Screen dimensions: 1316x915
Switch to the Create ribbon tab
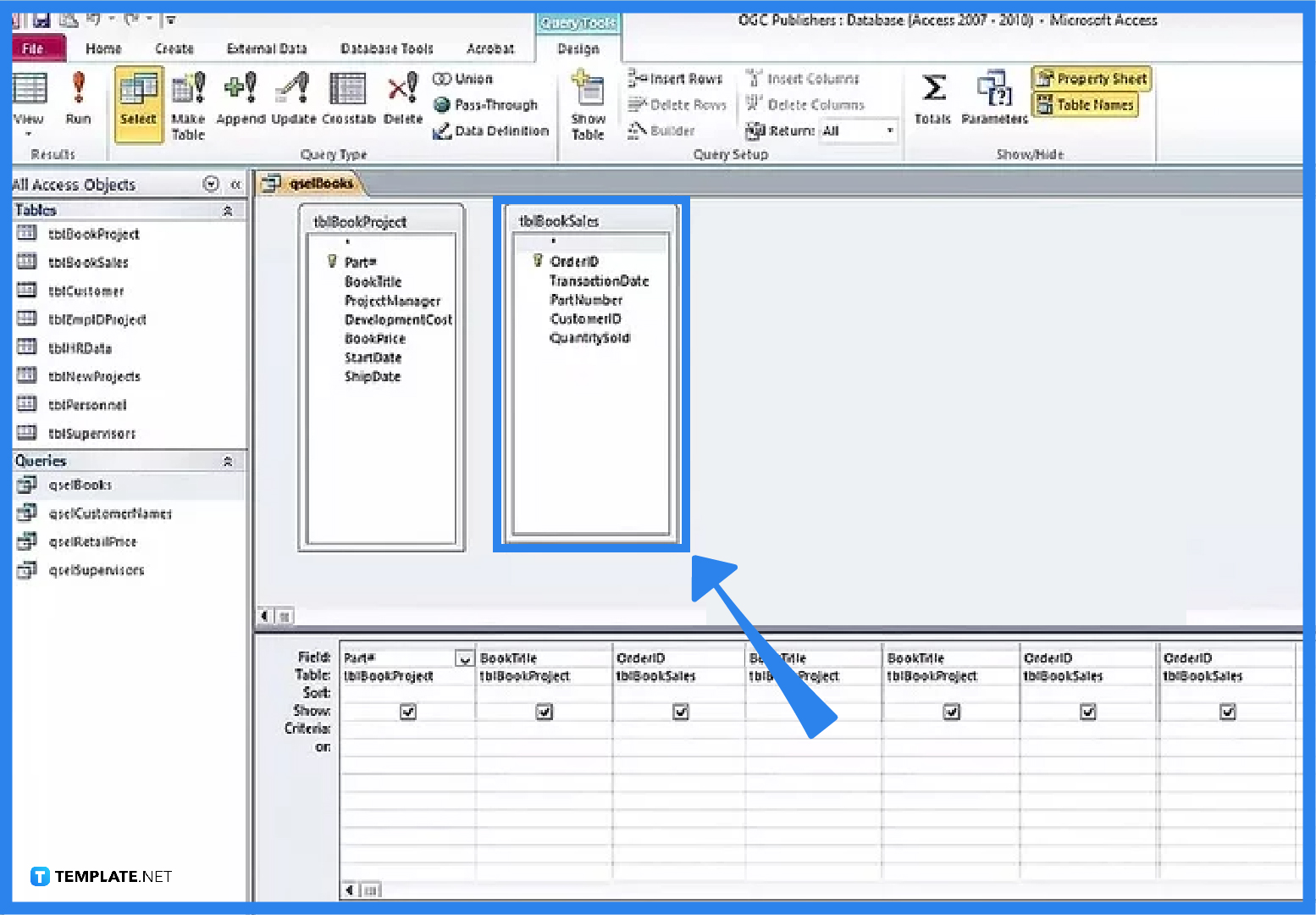pos(174,48)
